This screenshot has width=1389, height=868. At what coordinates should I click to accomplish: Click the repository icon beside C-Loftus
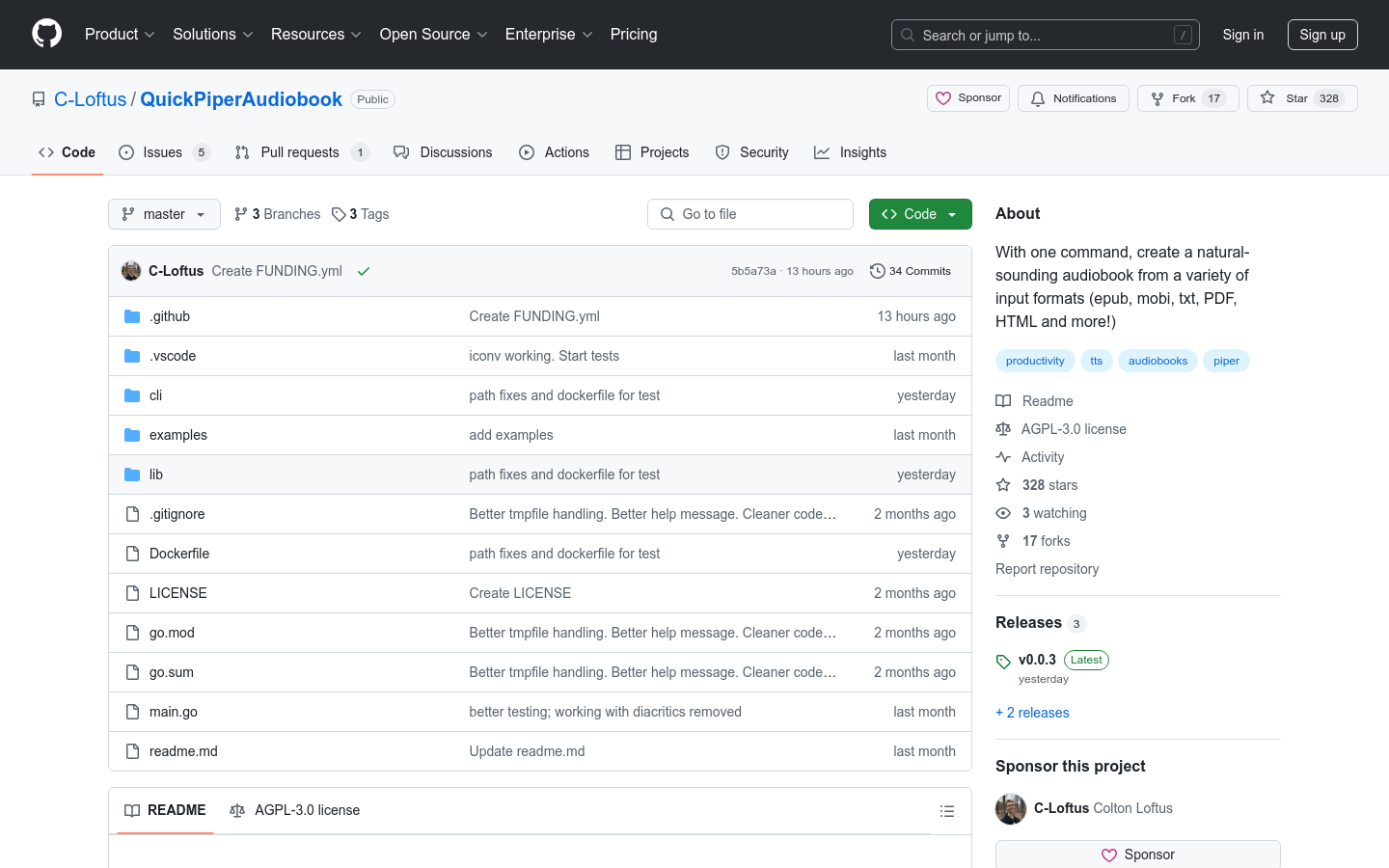click(x=39, y=99)
